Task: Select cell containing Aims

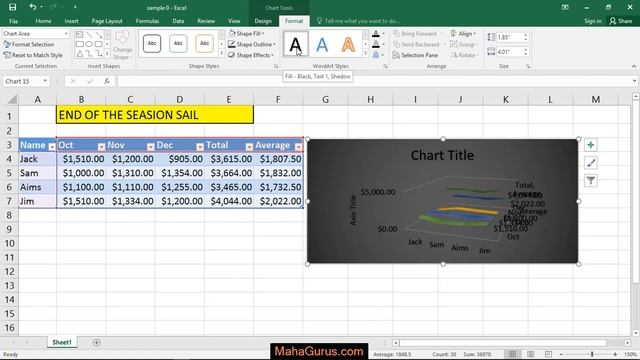Action: [x=37, y=187]
